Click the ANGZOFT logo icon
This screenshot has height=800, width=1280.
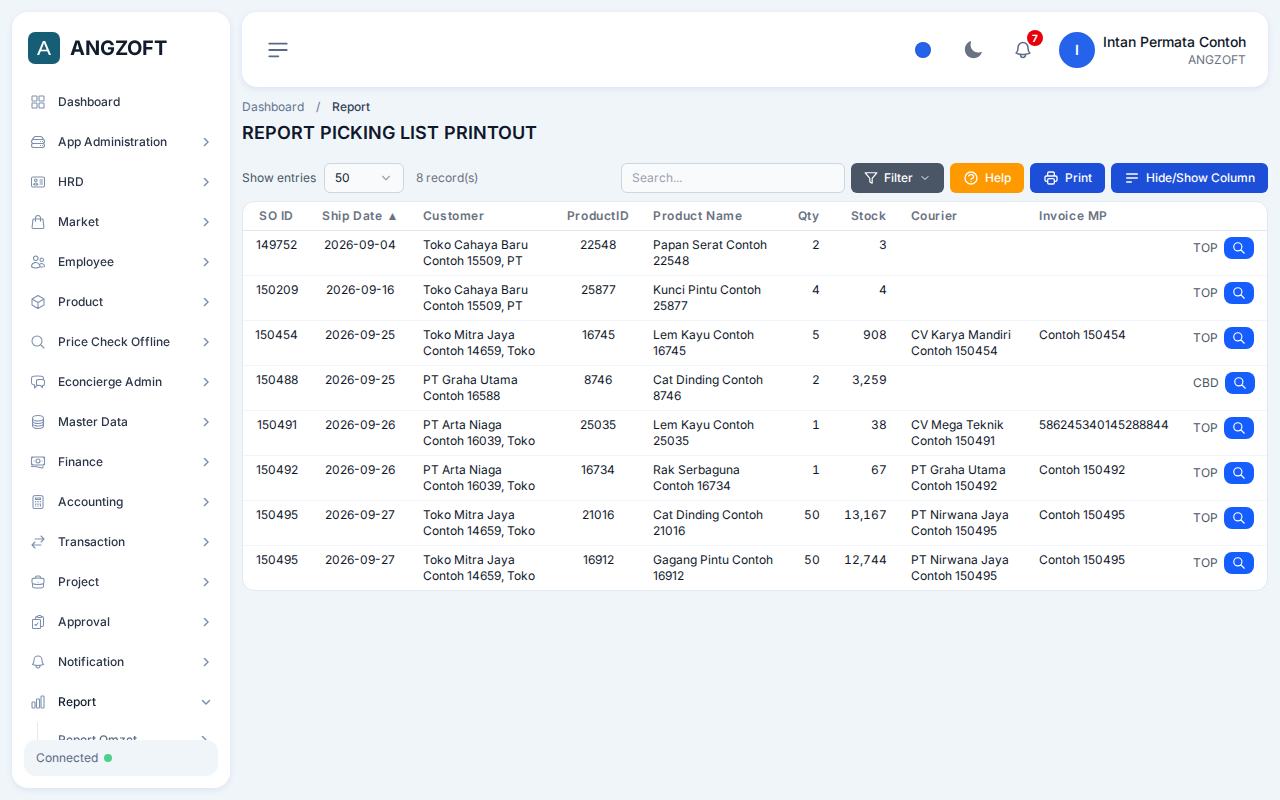coord(44,48)
